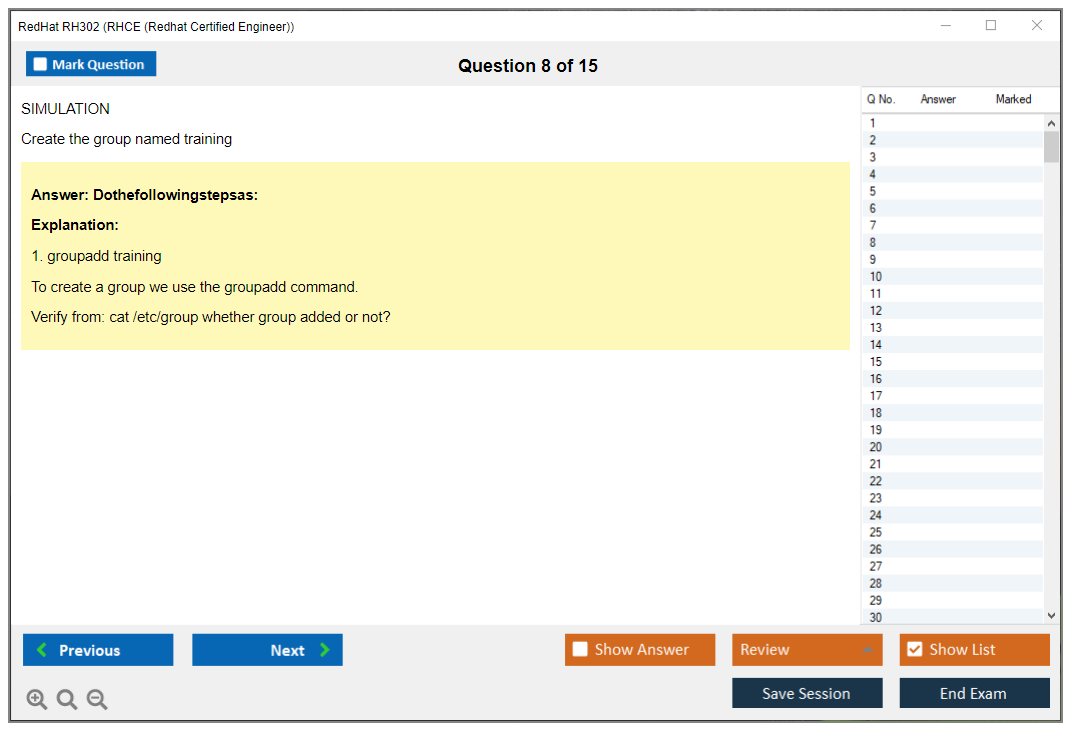Enable the Show Answer checkbox
This screenshot has width=1075, height=735.
580,650
